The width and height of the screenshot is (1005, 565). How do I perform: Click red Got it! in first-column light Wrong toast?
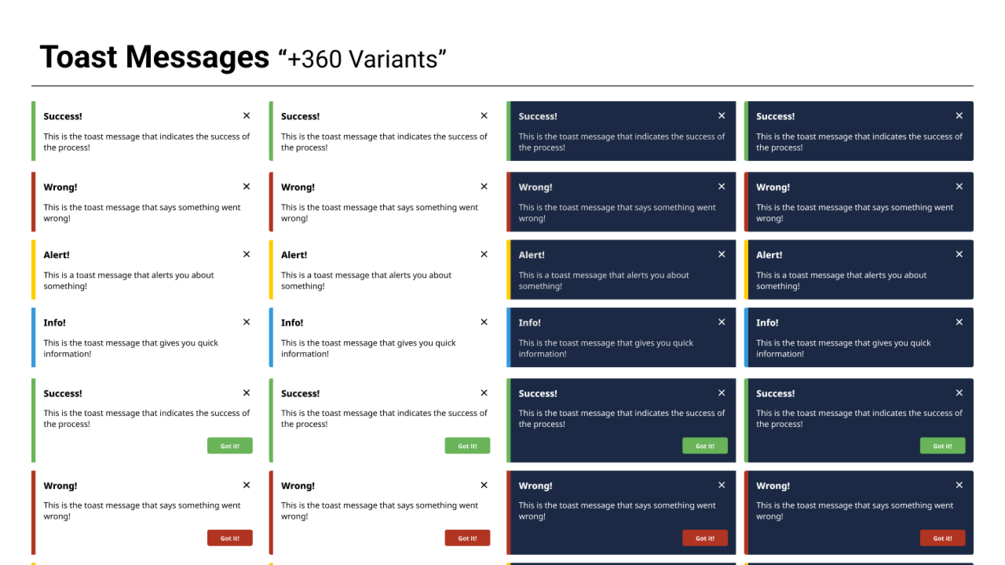pos(229,538)
